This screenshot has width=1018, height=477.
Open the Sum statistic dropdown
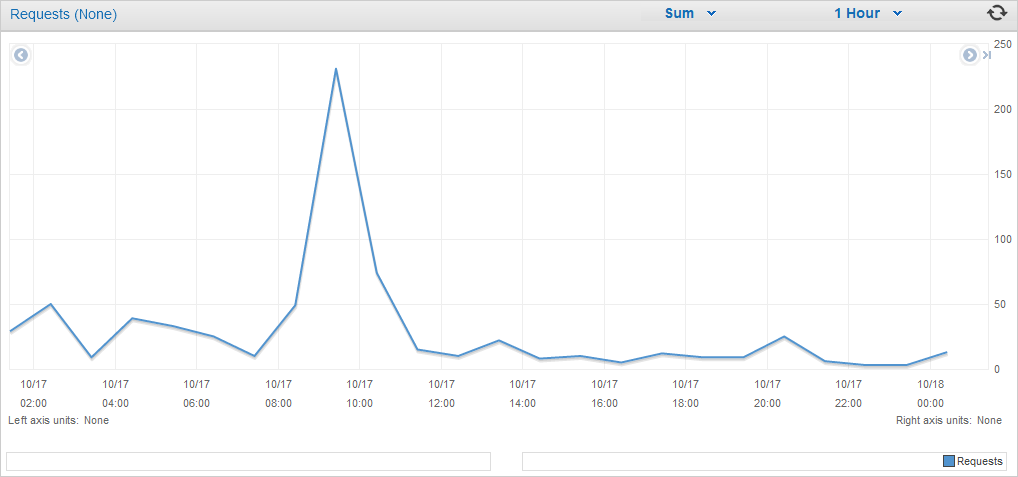(690, 13)
